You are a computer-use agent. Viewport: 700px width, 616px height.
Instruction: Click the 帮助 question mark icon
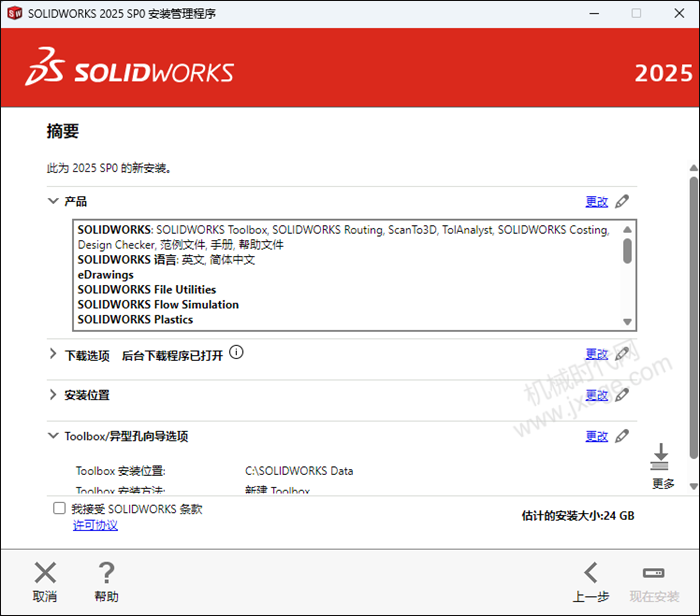pos(106,573)
